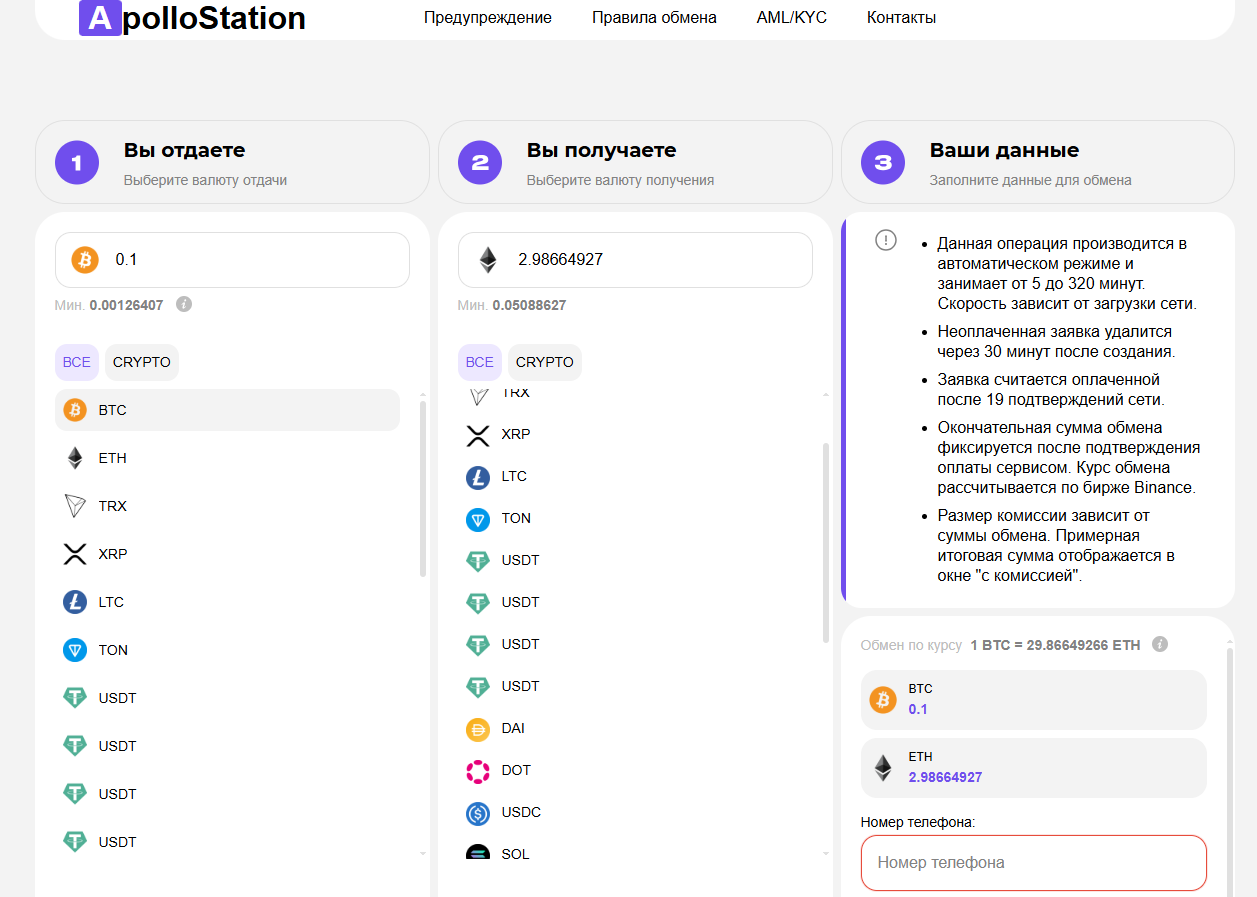Go to the Правила обмена page
This screenshot has width=1257, height=897.
(x=654, y=17)
